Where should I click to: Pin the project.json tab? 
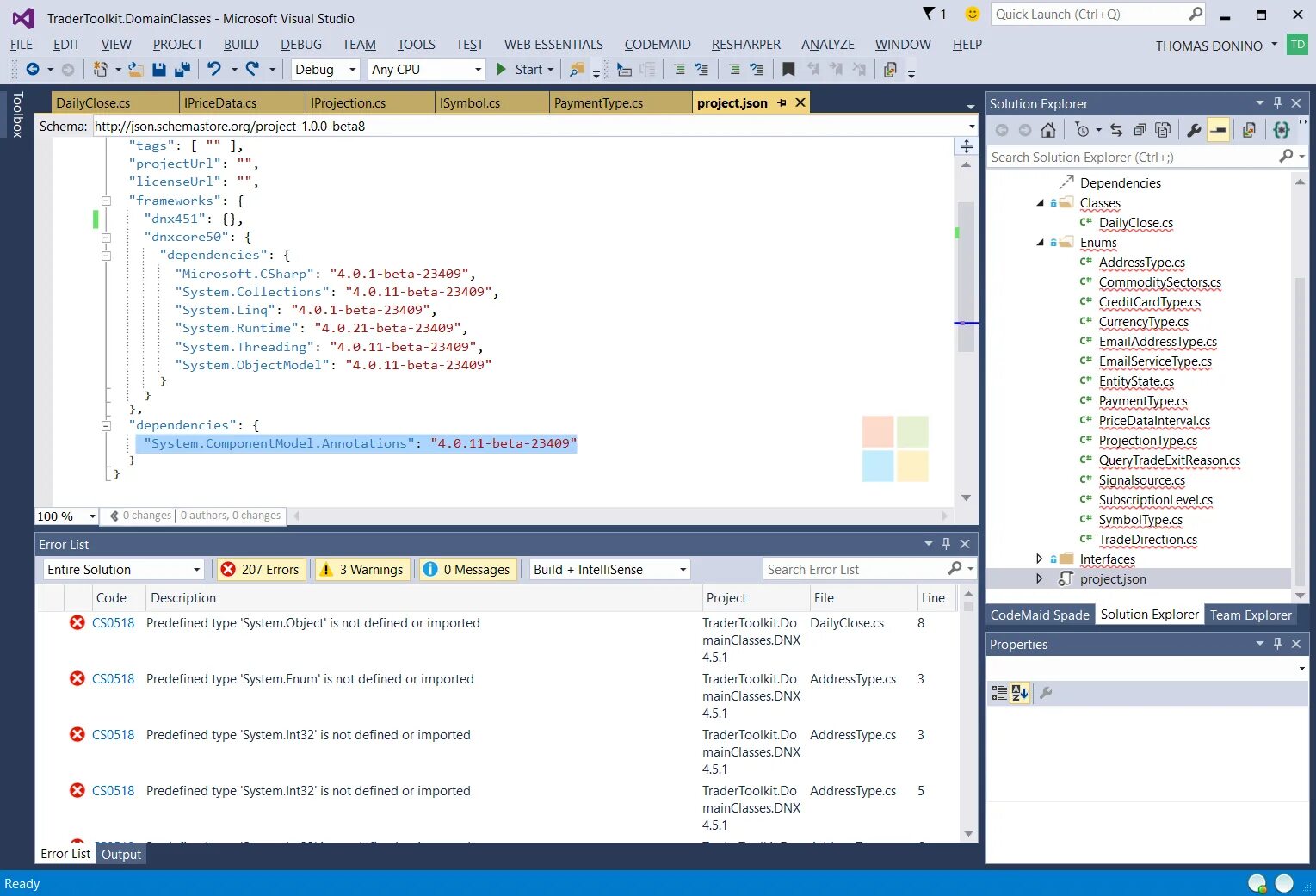pos(782,103)
